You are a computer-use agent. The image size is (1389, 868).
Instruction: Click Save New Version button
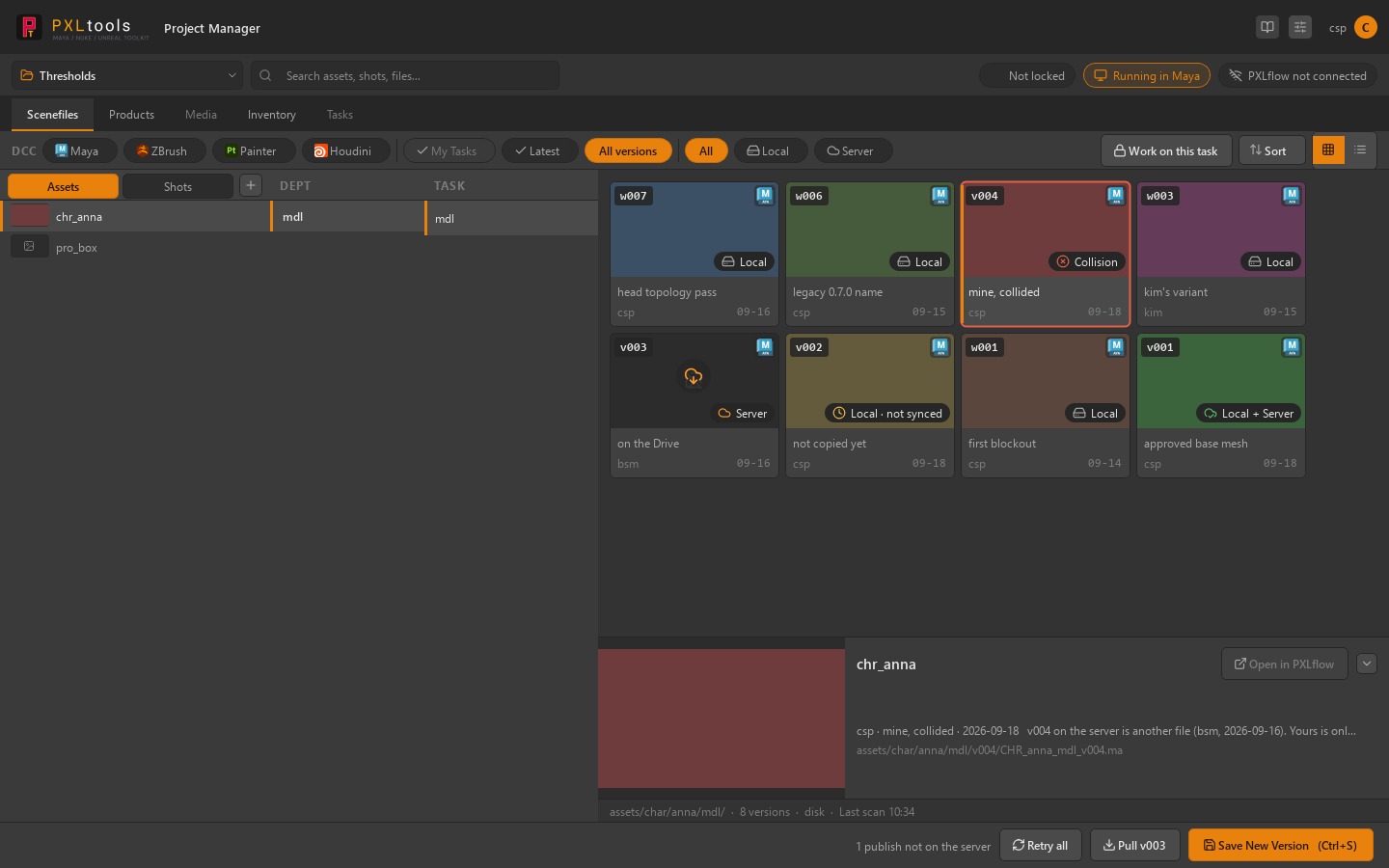click(1280, 845)
